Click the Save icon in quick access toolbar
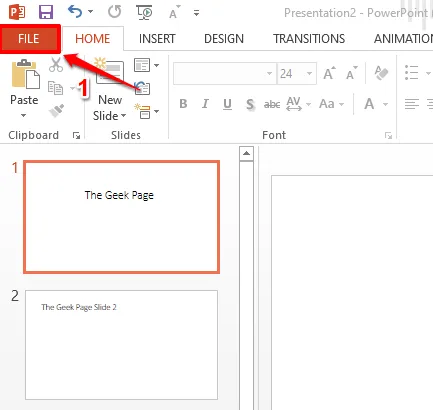This screenshot has height=410, width=433. tap(46, 12)
